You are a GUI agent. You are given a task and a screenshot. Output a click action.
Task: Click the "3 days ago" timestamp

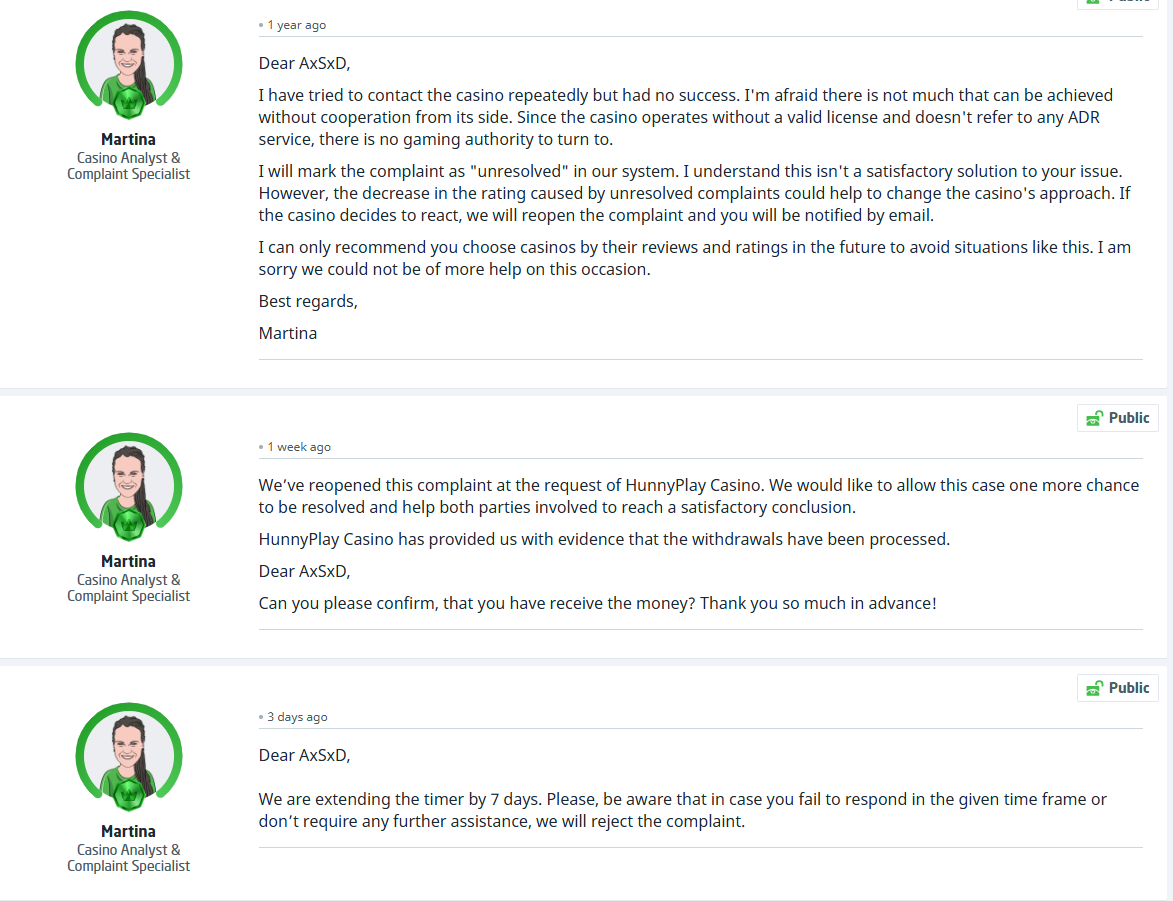(x=297, y=717)
